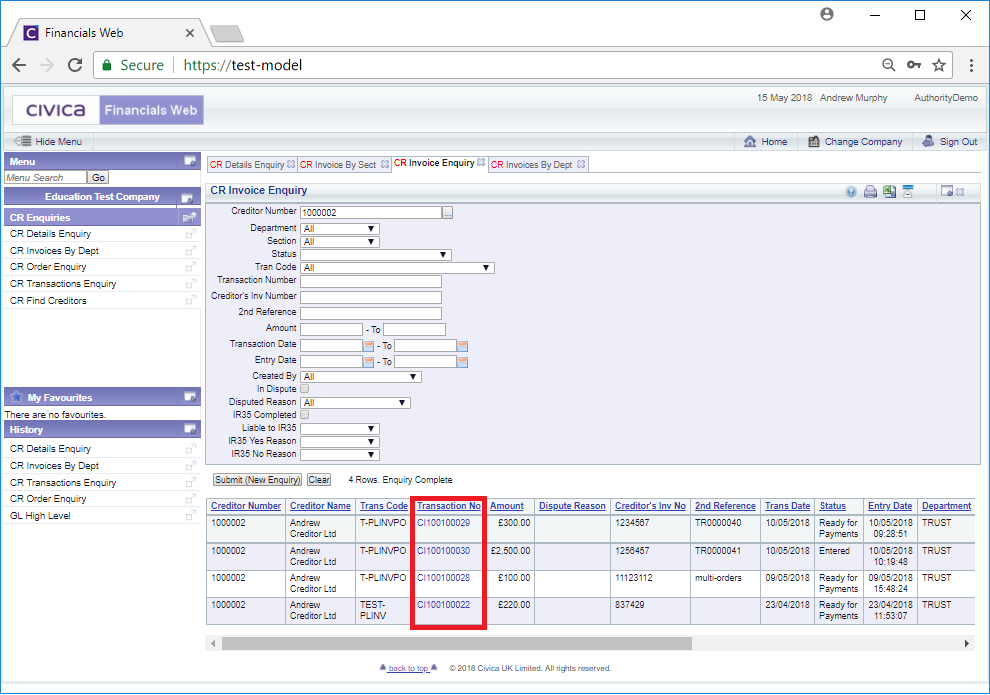Open the Section dropdown

(x=340, y=242)
